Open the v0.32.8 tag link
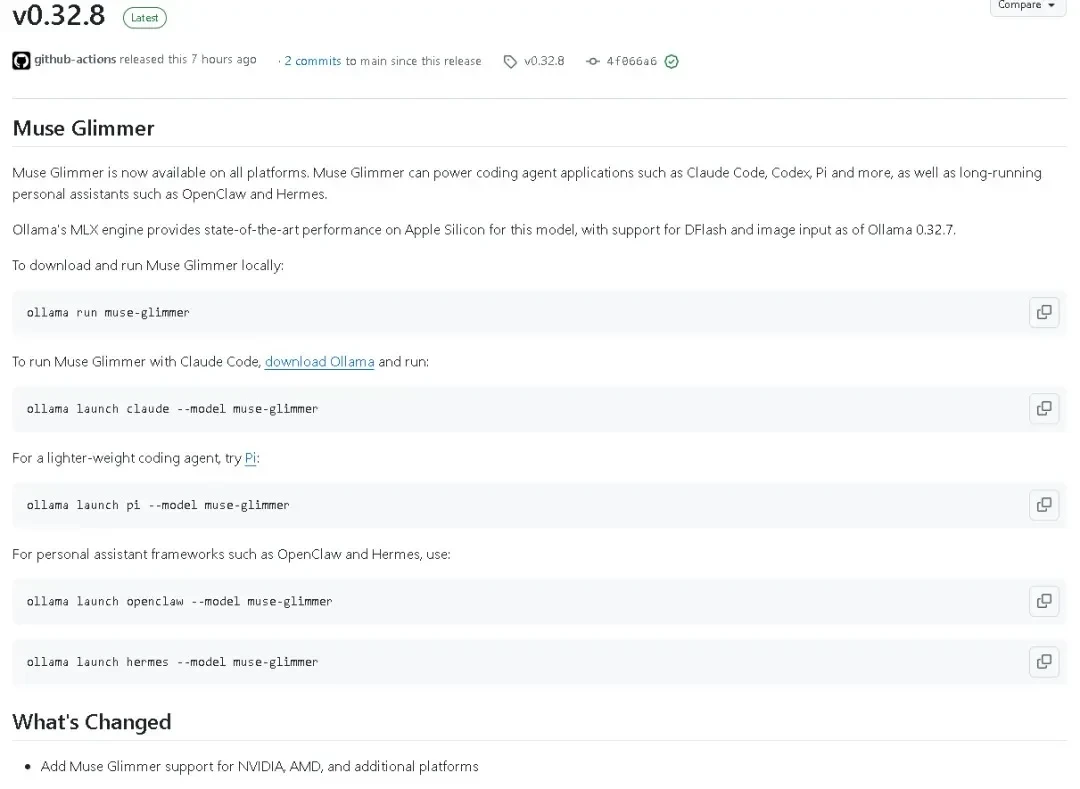This screenshot has width=1080, height=789. point(544,61)
